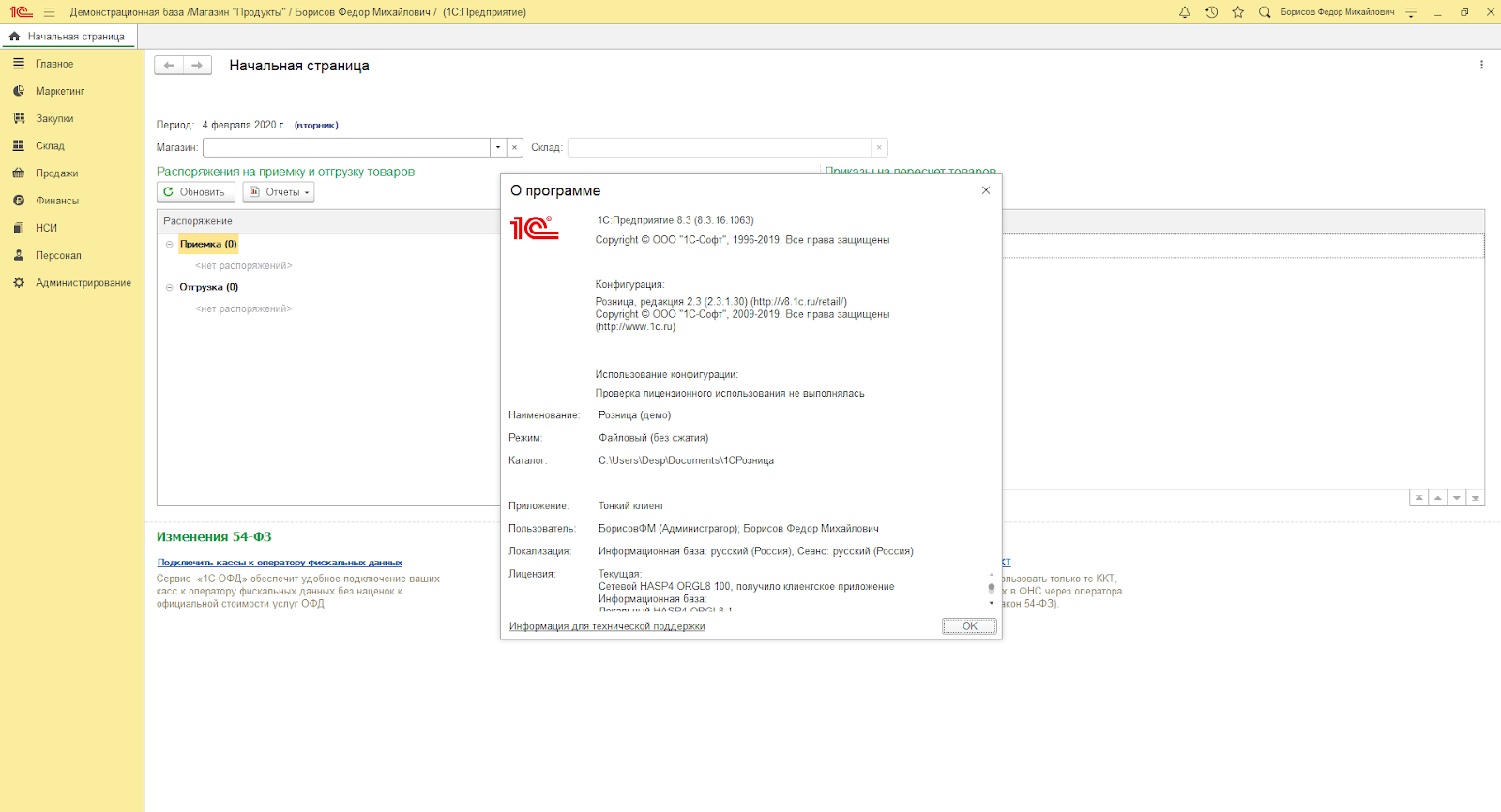The height and width of the screenshot is (812, 1501).
Task: Open the Главное section
Action: (72, 64)
